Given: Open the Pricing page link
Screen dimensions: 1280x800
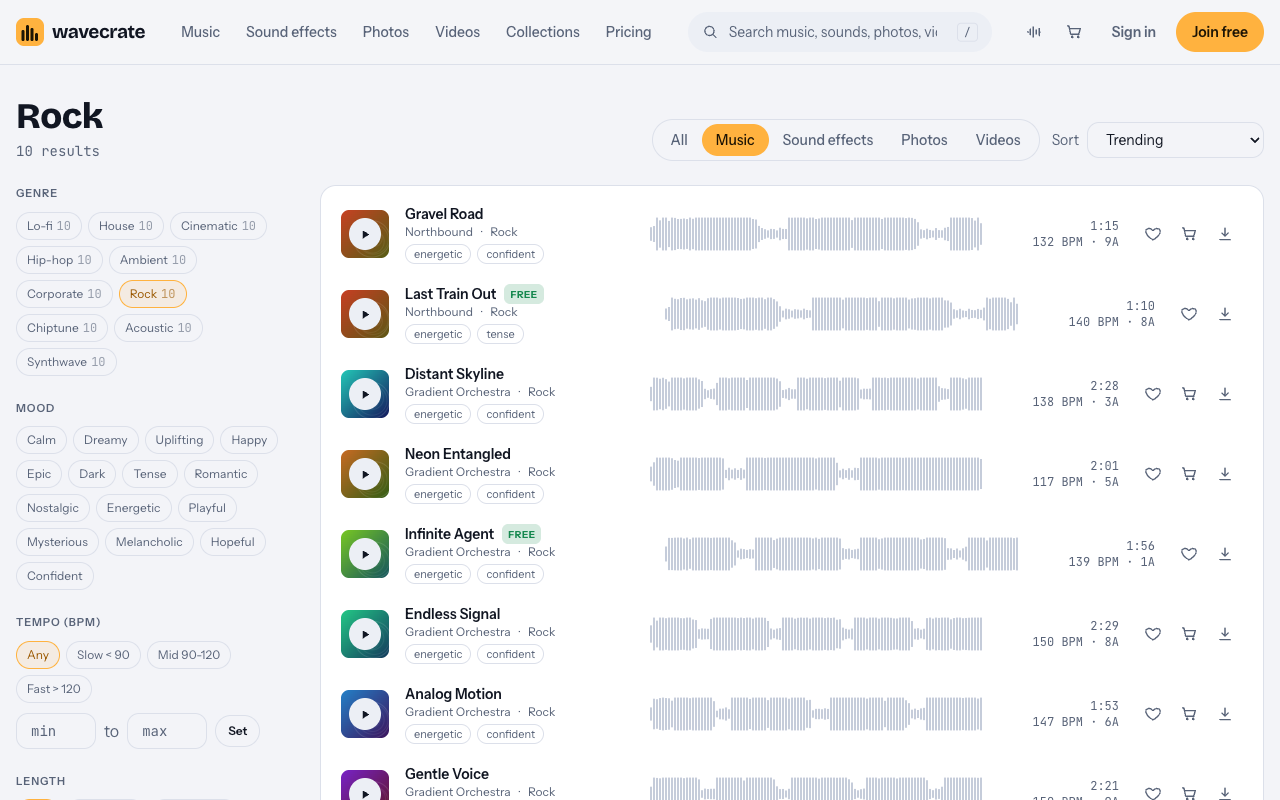Looking at the screenshot, I should (x=628, y=32).
